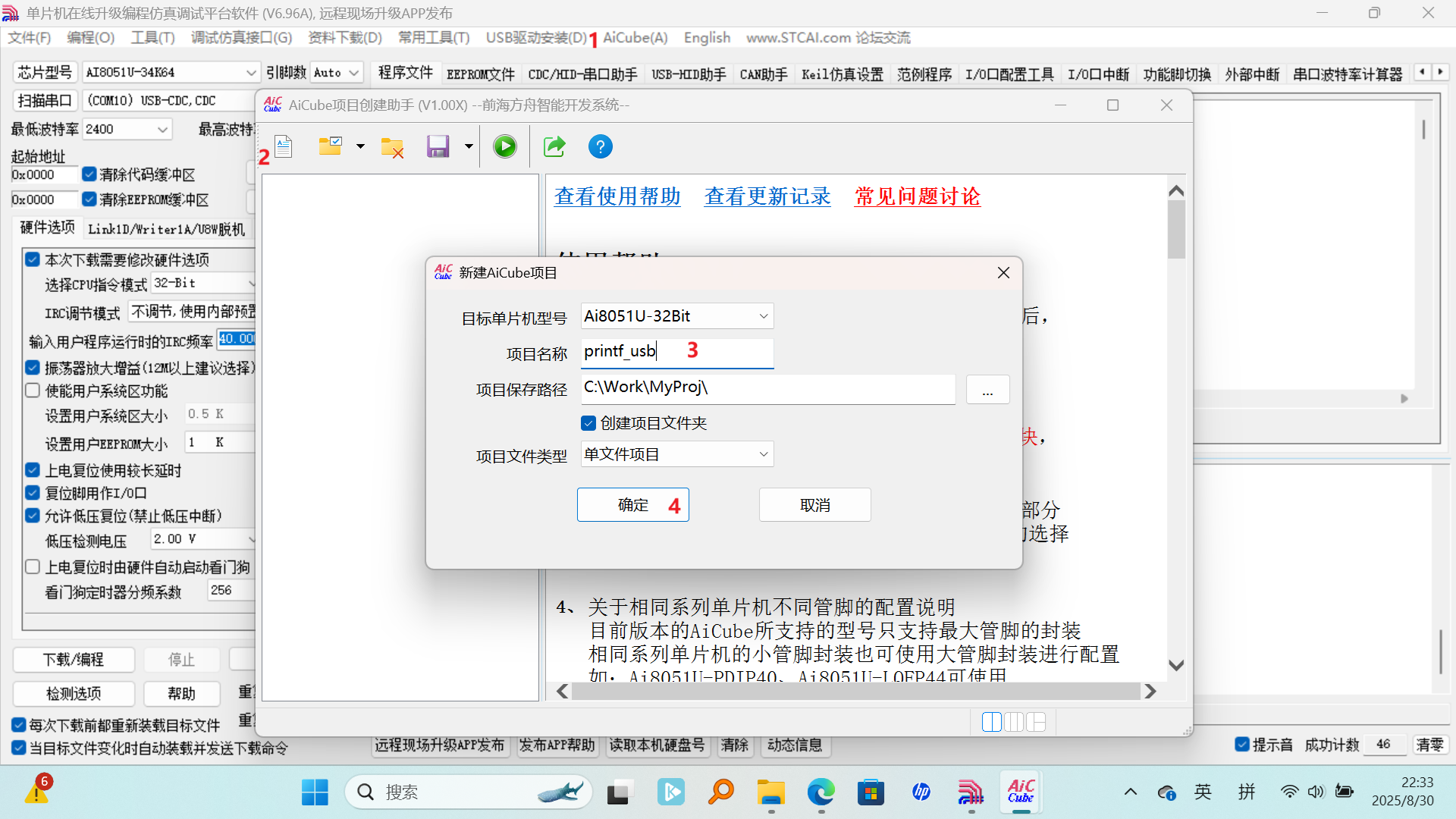Expand open-project dropdown arrow

point(360,146)
